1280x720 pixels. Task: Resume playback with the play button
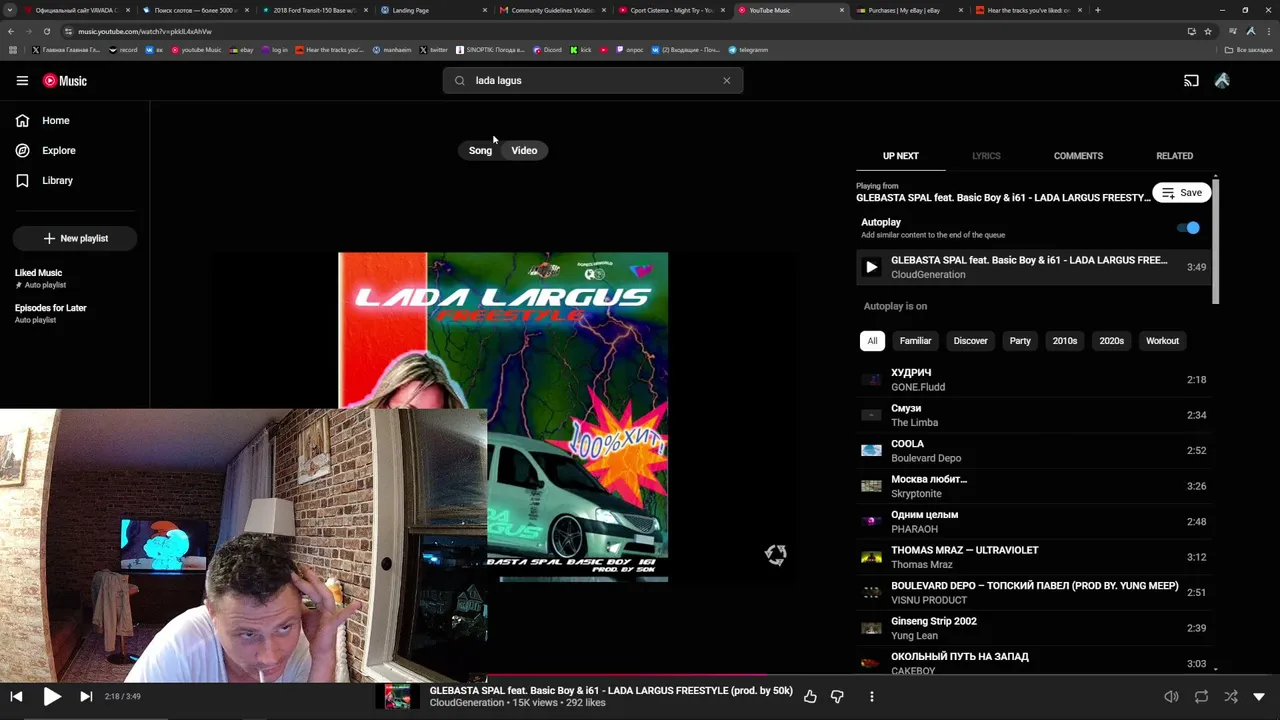pyautogui.click(x=52, y=697)
